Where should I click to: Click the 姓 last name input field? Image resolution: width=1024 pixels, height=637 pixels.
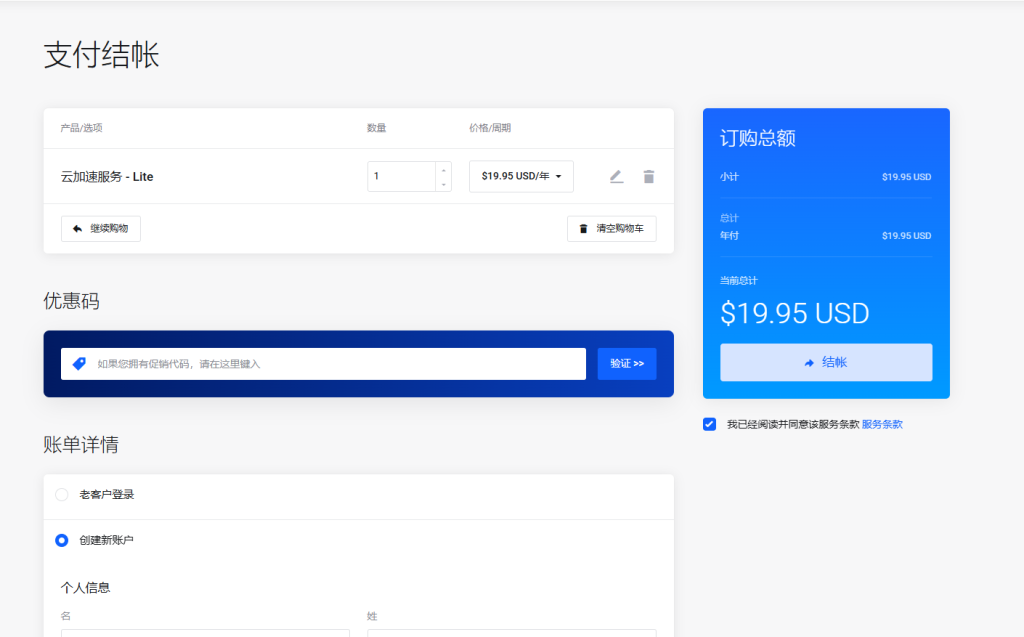[511, 632]
